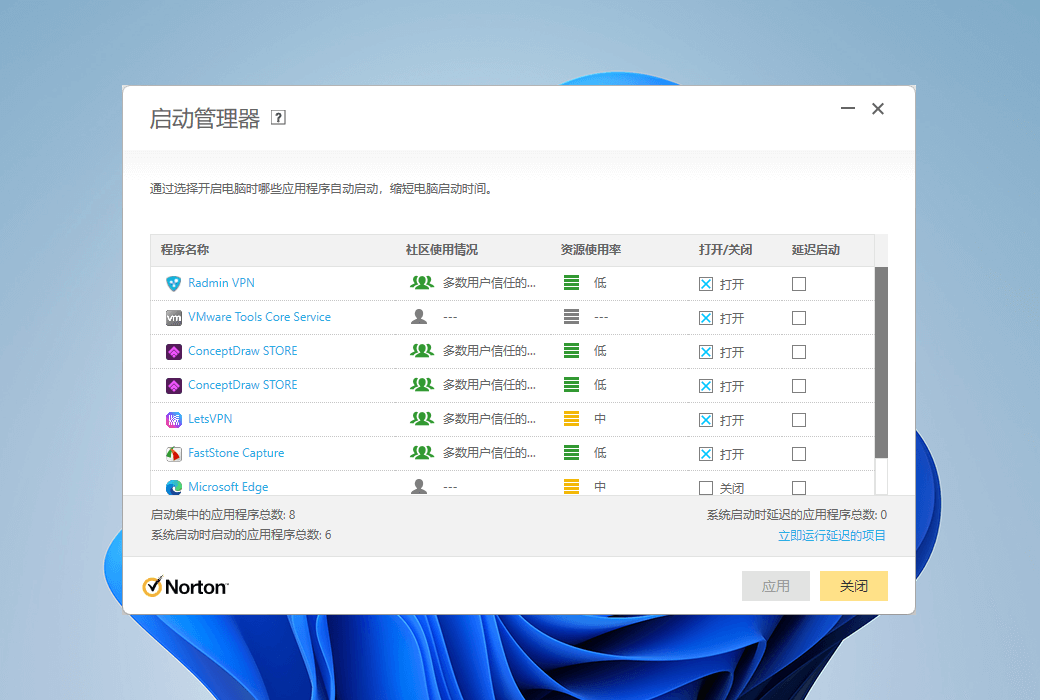Click the 低 resource label in FastStone Capture row

tap(600, 453)
